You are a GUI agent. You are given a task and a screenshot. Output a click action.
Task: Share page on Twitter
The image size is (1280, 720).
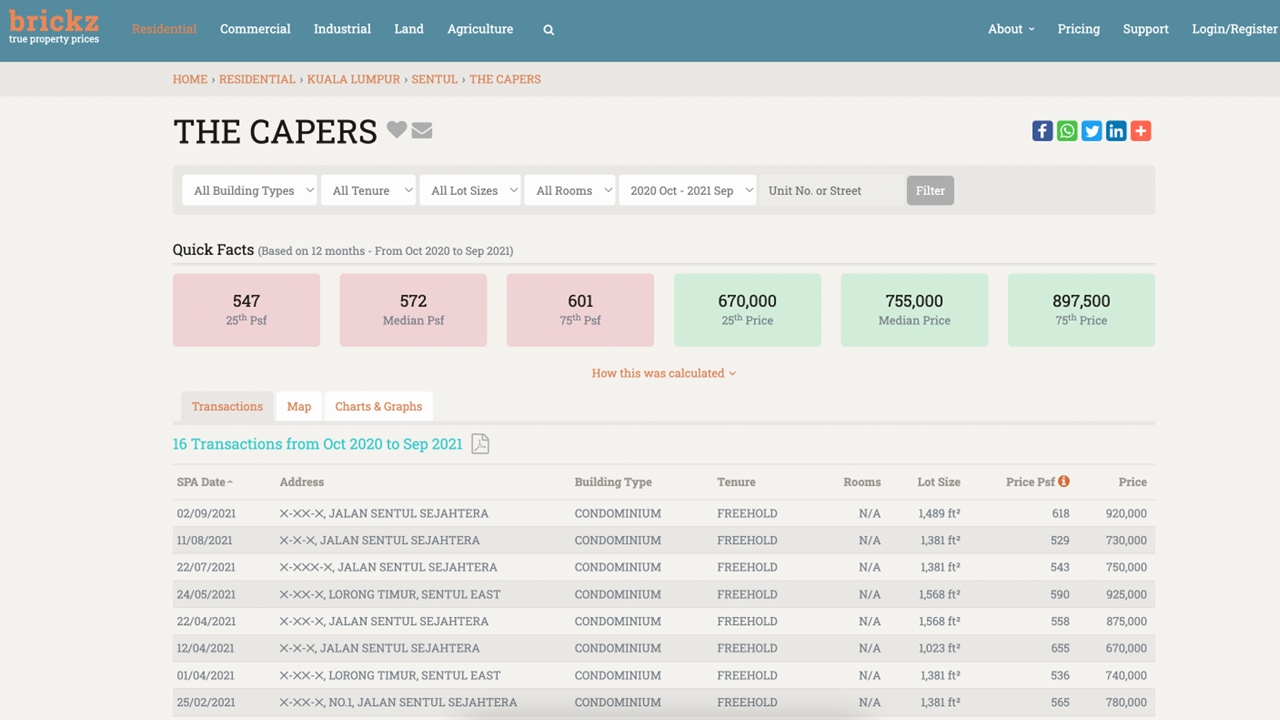point(1092,131)
